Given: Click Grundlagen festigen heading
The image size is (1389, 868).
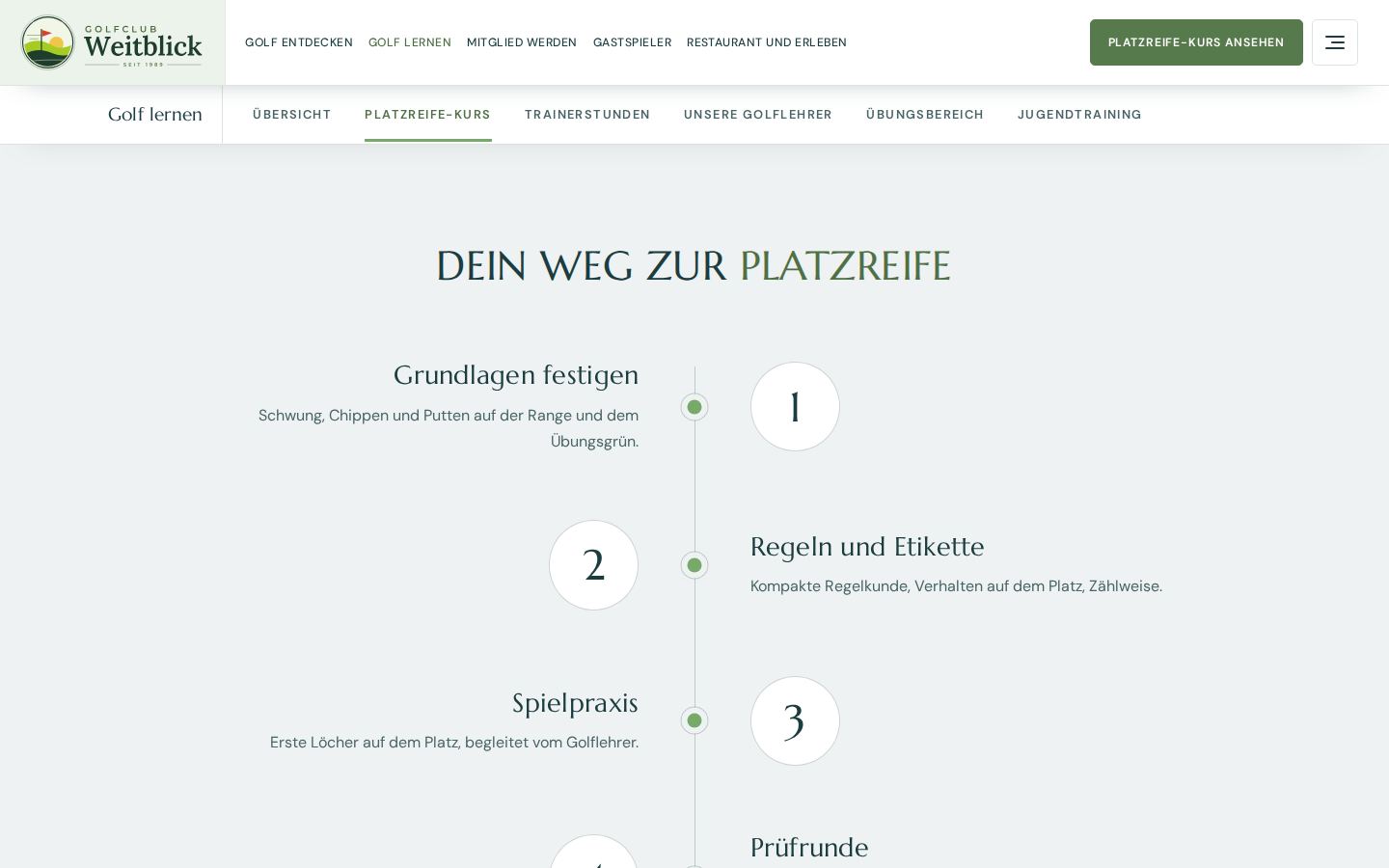Looking at the screenshot, I should pos(516,374).
